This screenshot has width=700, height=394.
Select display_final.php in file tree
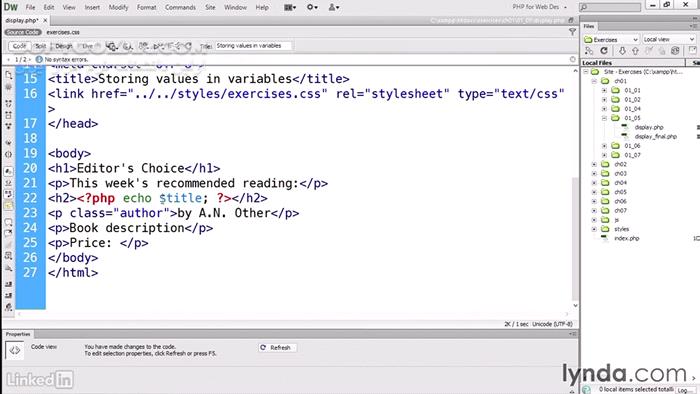655,137
